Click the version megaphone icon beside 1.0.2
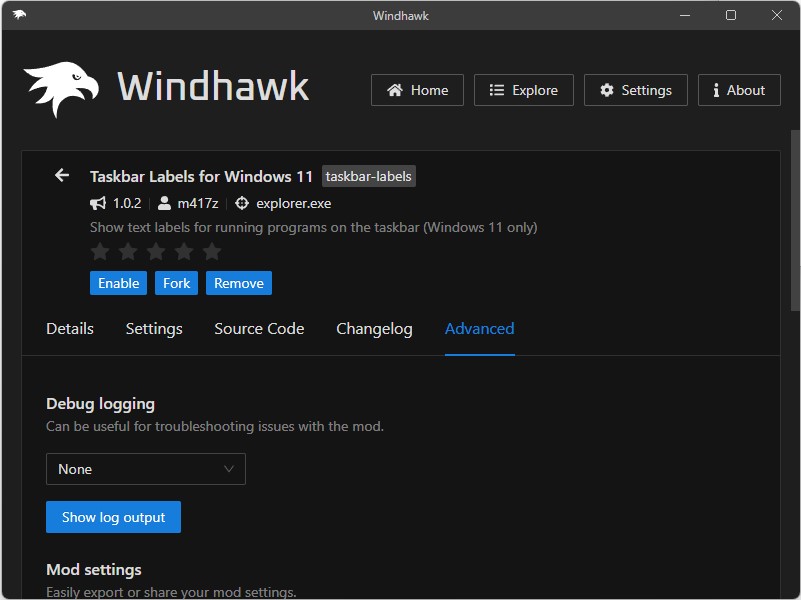Screen dimensions: 801x600 click(x=97, y=203)
